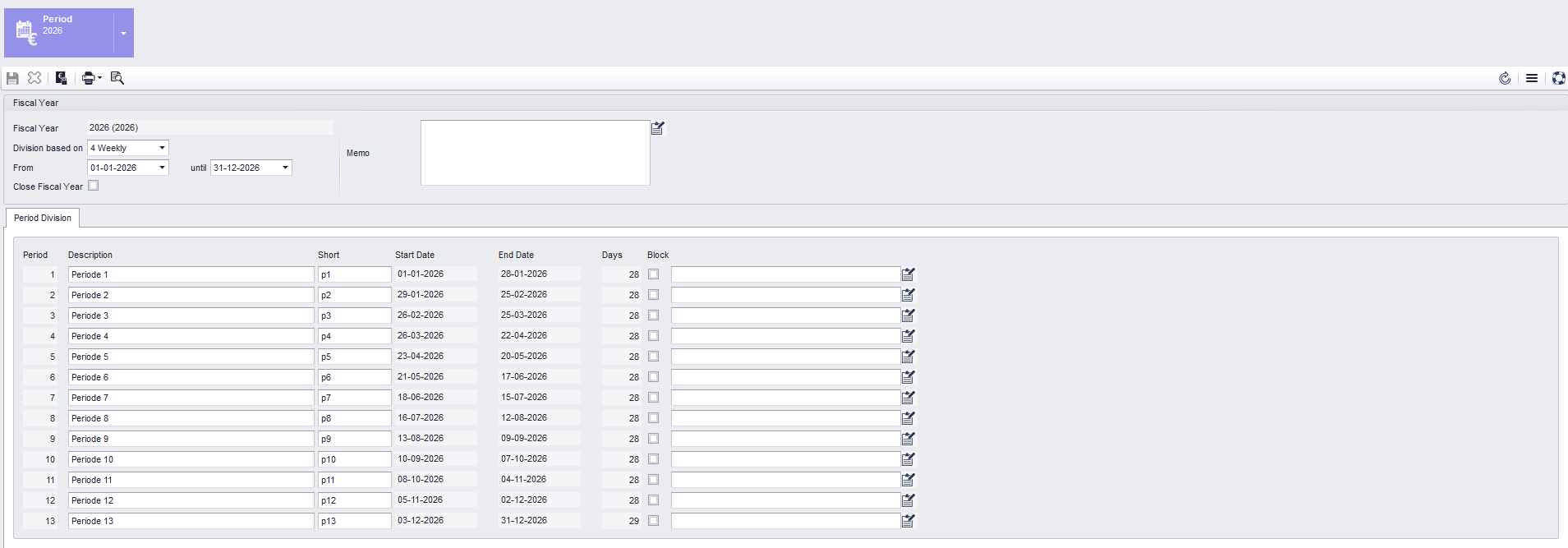Open help via the lifebuoy icon
The height and width of the screenshot is (548, 1568).
point(1558,78)
